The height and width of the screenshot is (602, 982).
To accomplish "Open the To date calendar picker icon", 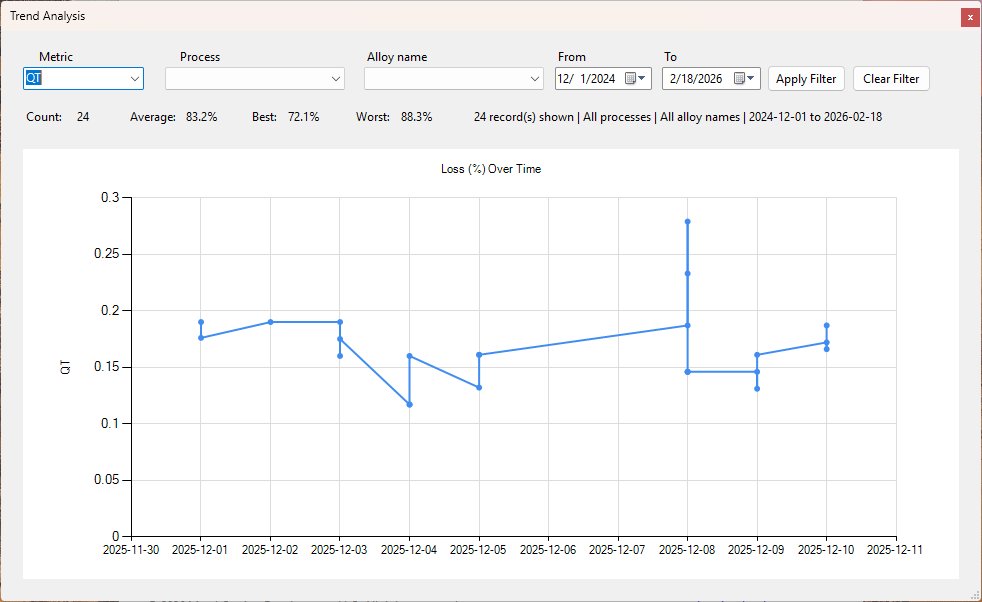I will click(x=744, y=78).
